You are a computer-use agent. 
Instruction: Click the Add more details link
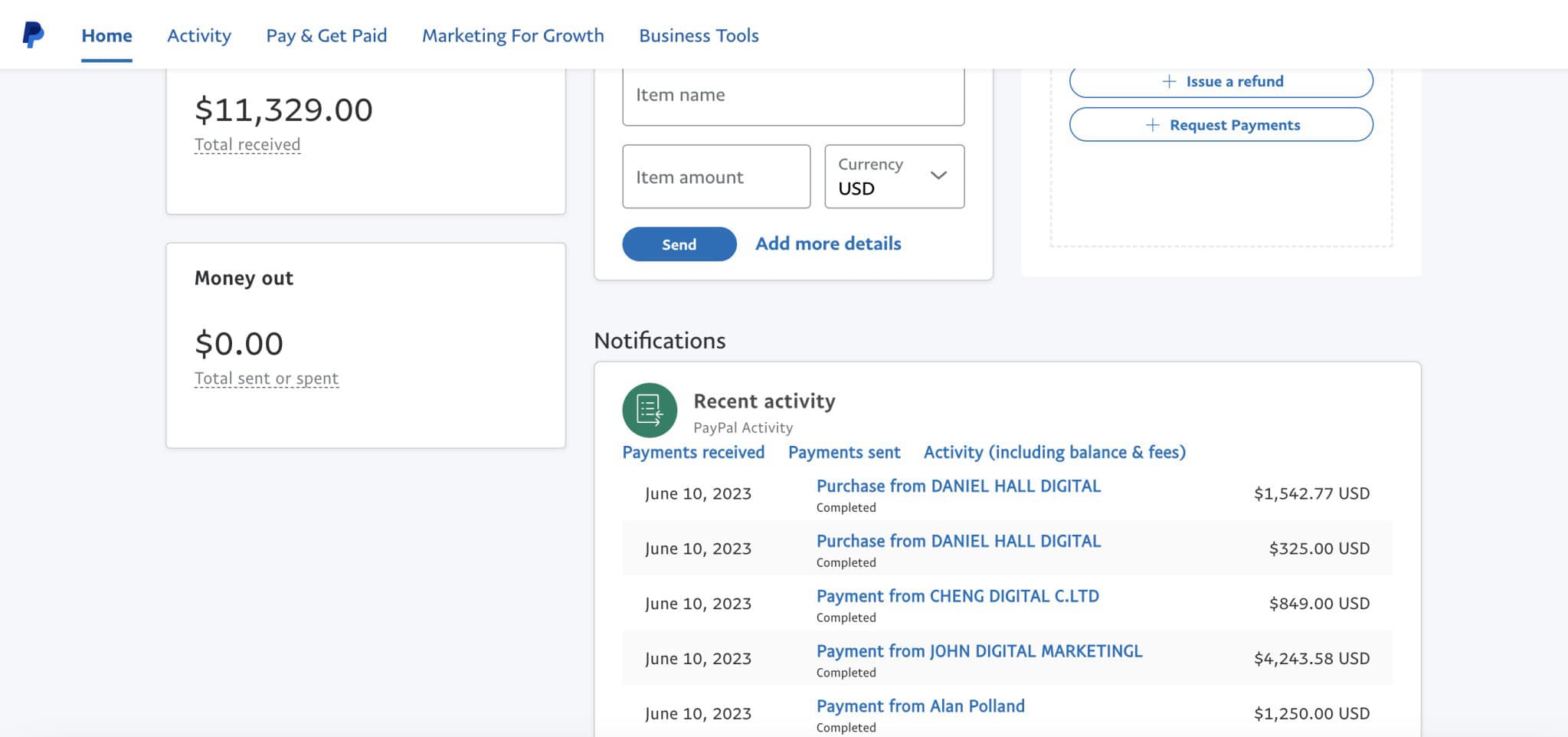click(828, 244)
